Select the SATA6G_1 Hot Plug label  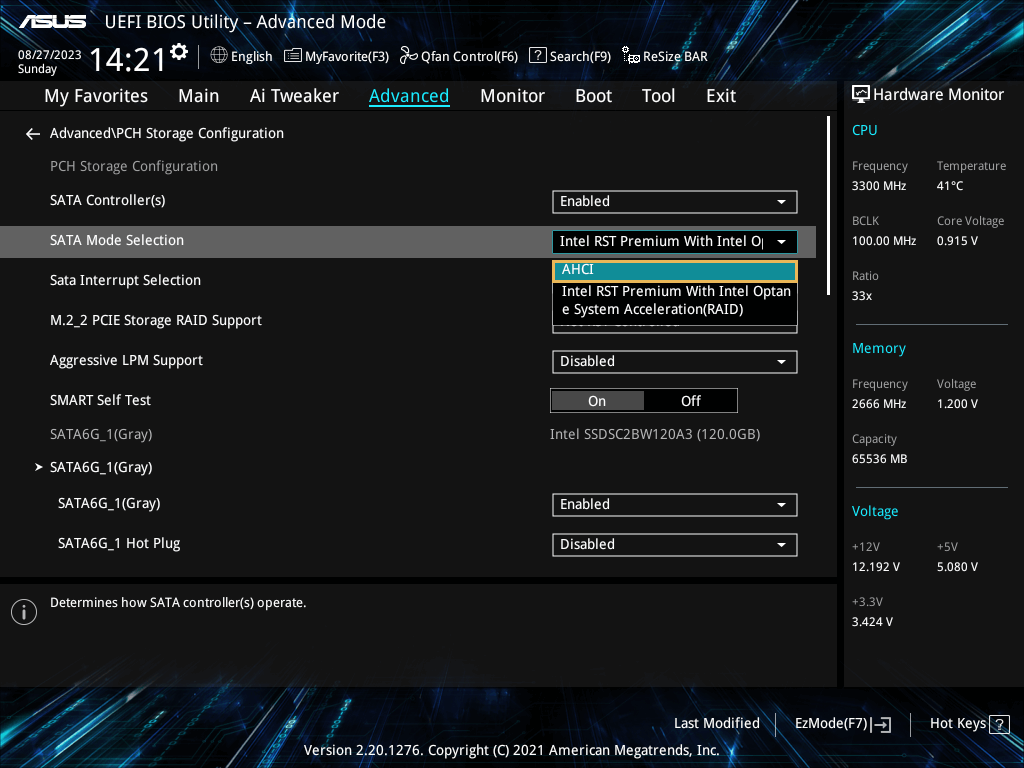(119, 543)
